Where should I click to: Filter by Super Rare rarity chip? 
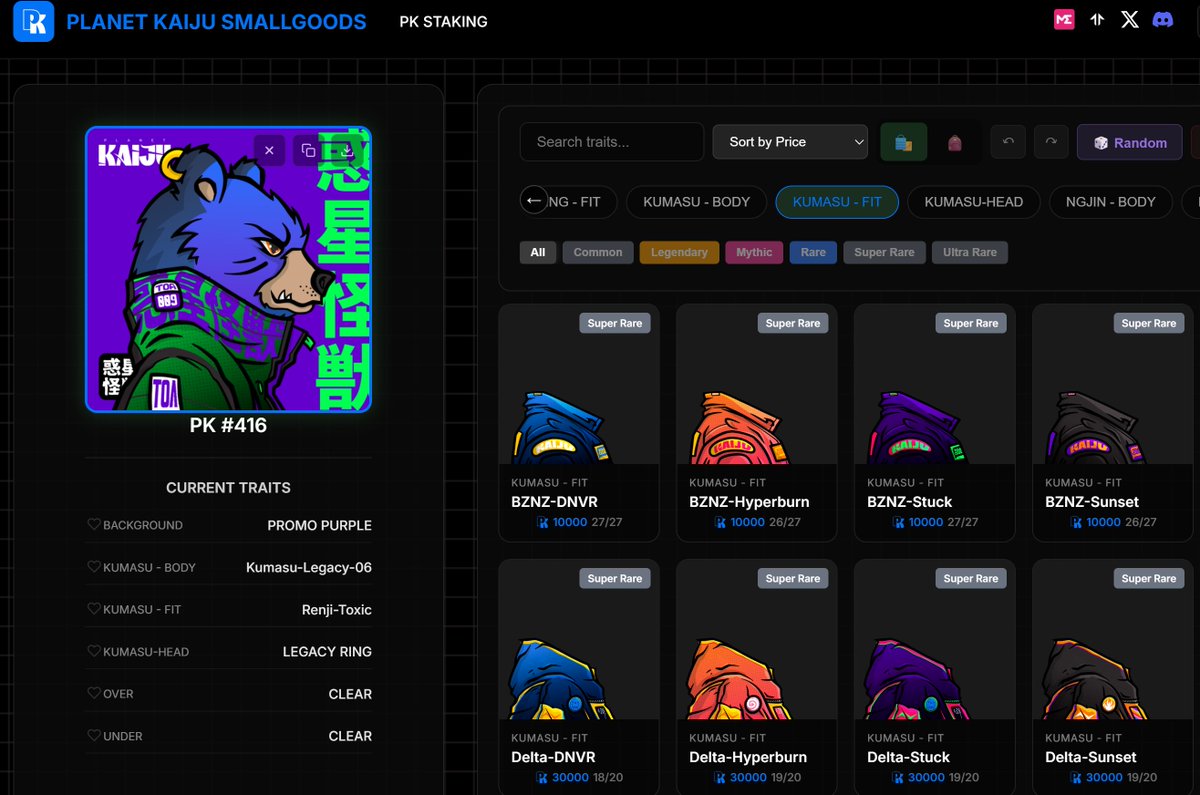coord(884,252)
